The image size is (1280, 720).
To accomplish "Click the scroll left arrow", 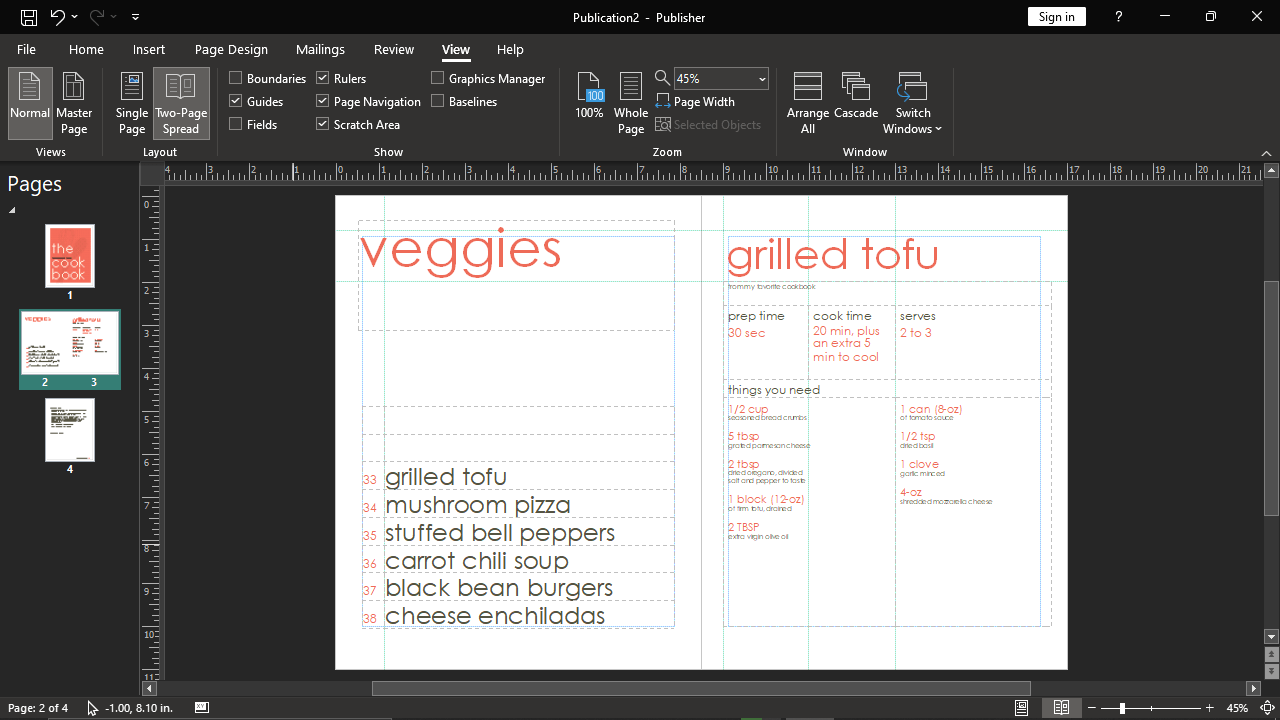I will [x=149, y=688].
